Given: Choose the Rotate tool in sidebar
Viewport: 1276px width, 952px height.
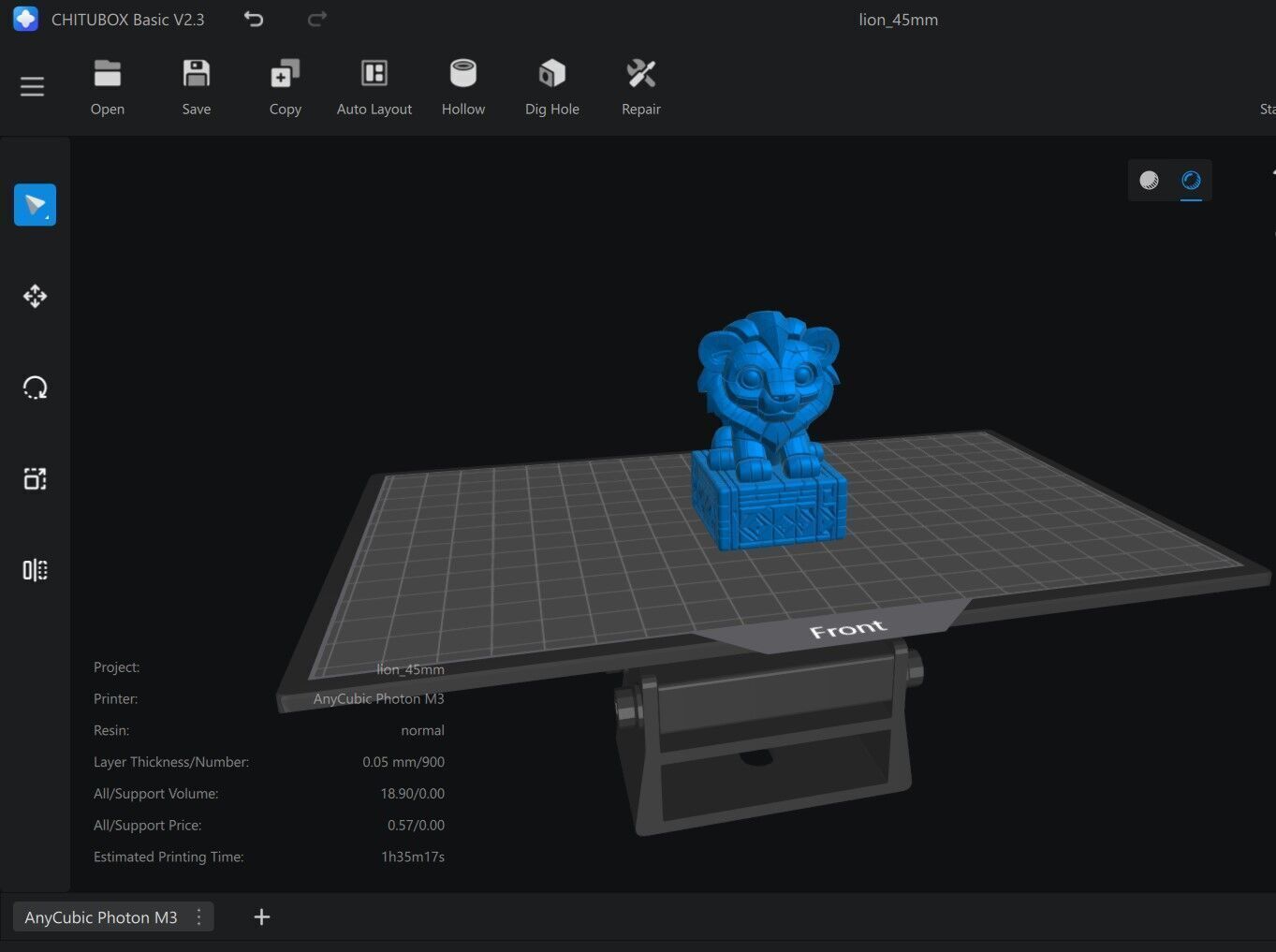Looking at the screenshot, I should click(x=35, y=388).
